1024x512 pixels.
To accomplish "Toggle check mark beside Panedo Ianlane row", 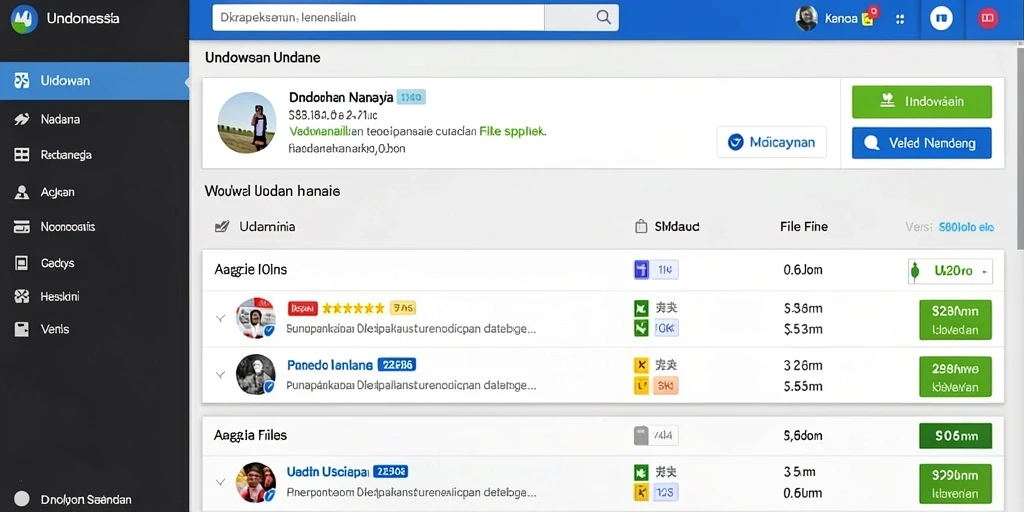I will click(x=221, y=375).
